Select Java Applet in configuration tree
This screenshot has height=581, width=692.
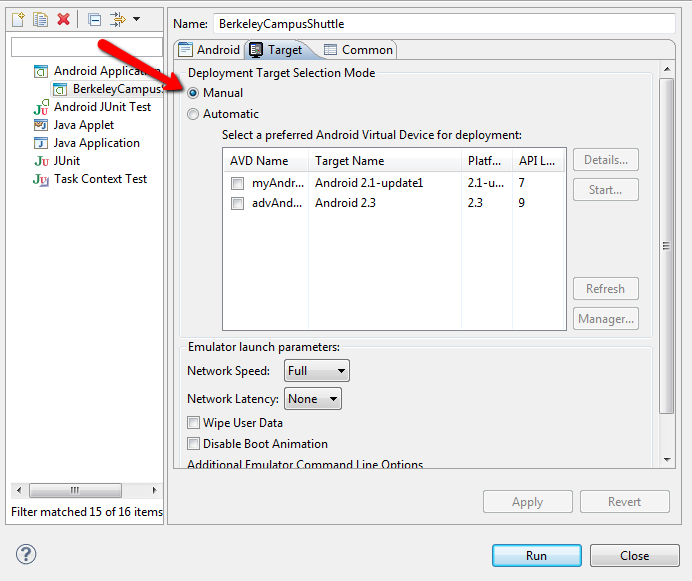(84, 125)
